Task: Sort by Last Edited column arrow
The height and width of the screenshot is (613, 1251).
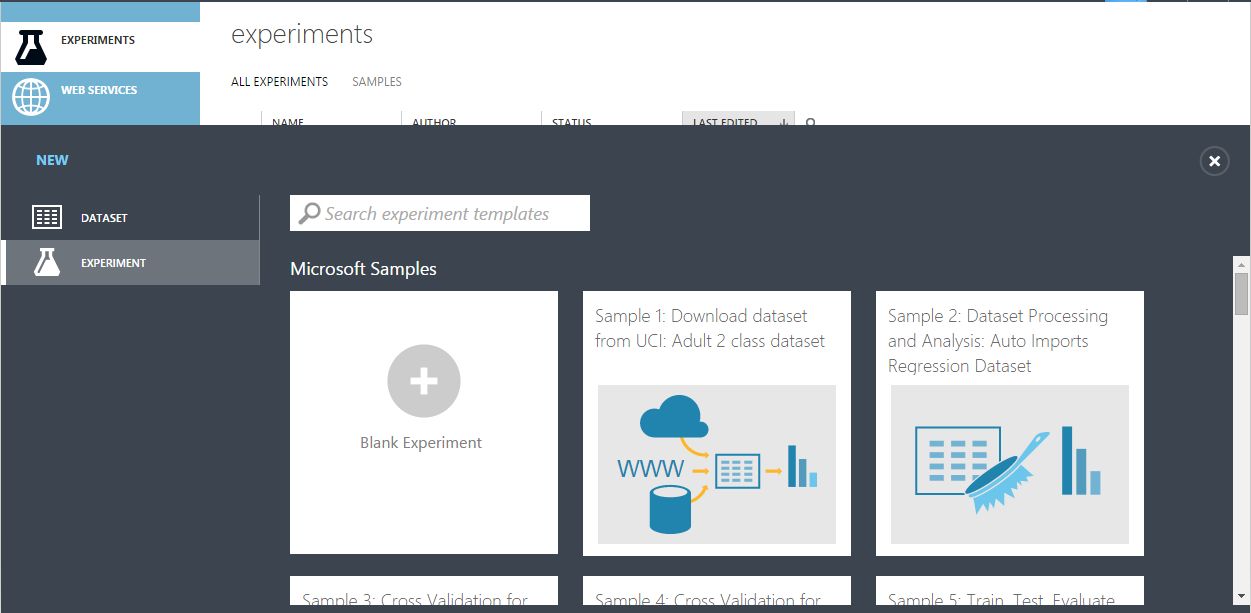Action: click(x=783, y=122)
